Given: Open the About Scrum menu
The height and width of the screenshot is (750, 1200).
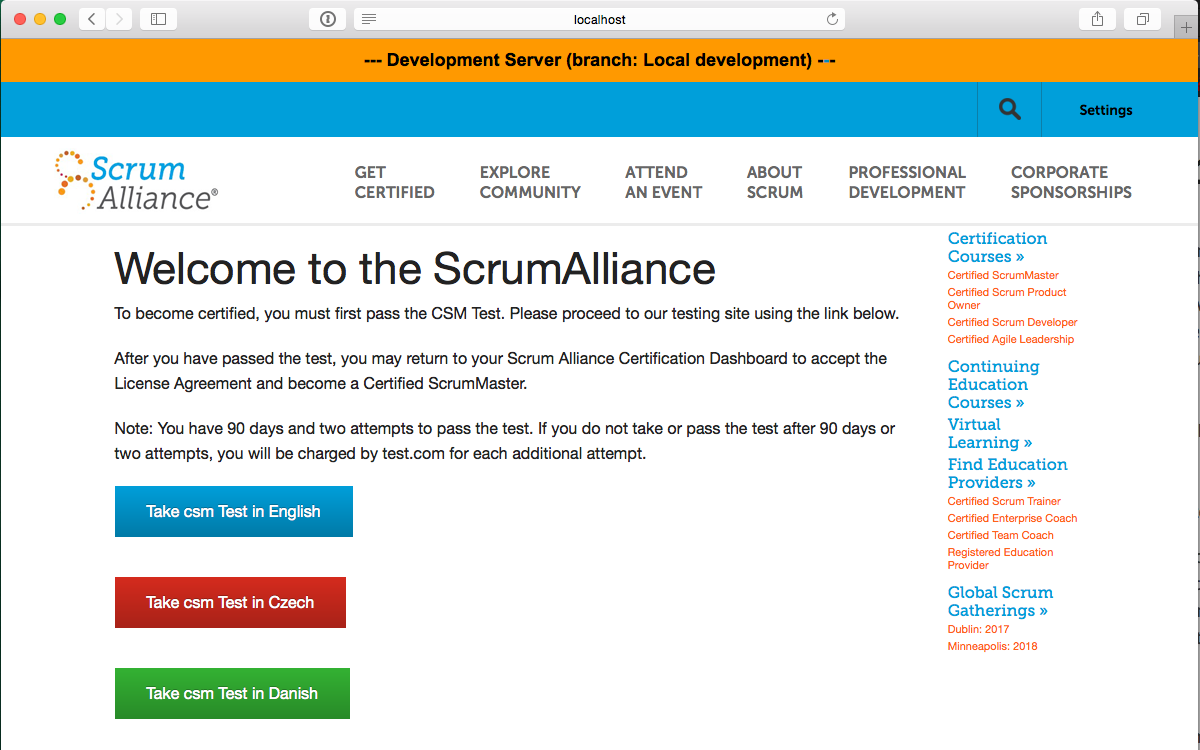Looking at the screenshot, I should pos(774,182).
